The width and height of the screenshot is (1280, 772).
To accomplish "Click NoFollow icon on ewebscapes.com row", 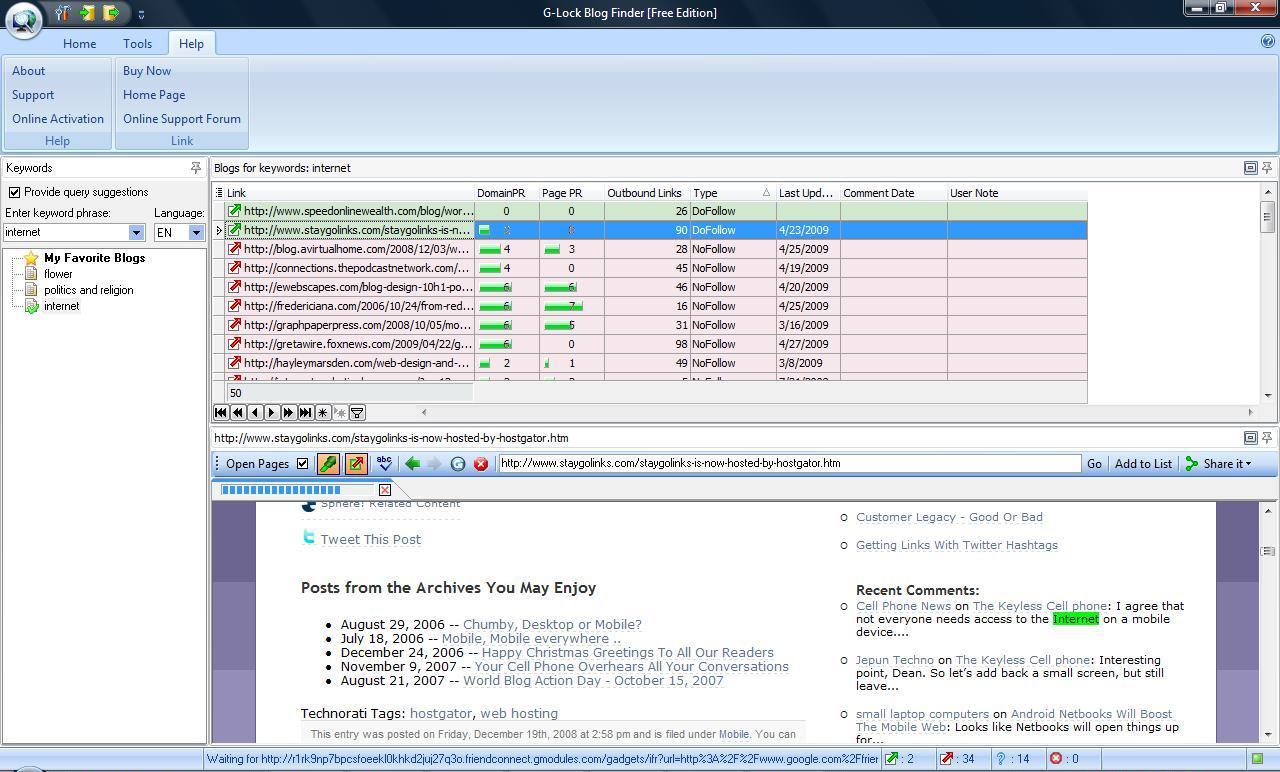I will point(235,287).
